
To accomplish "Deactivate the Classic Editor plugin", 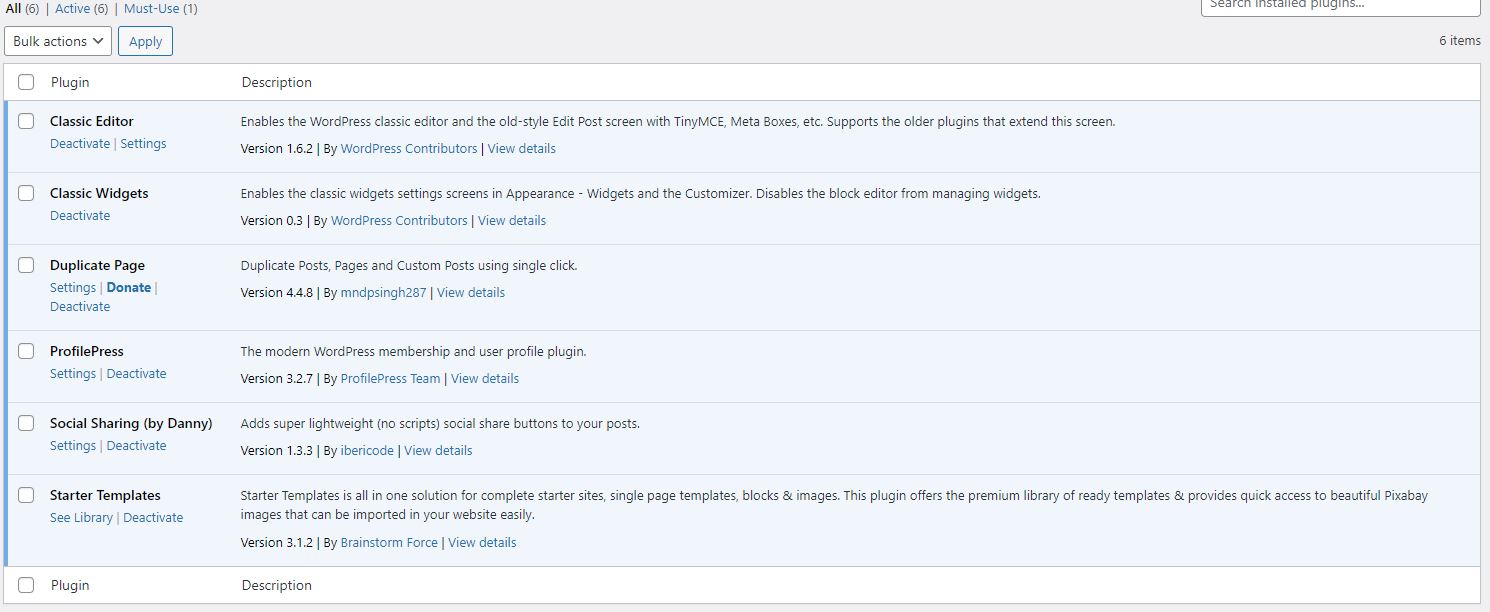I will pos(80,143).
